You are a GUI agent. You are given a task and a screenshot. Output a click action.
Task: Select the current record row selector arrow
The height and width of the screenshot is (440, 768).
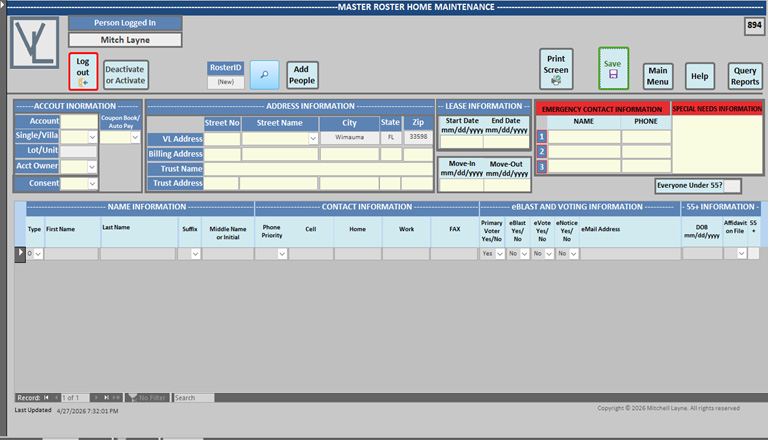[x=20, y=254]
